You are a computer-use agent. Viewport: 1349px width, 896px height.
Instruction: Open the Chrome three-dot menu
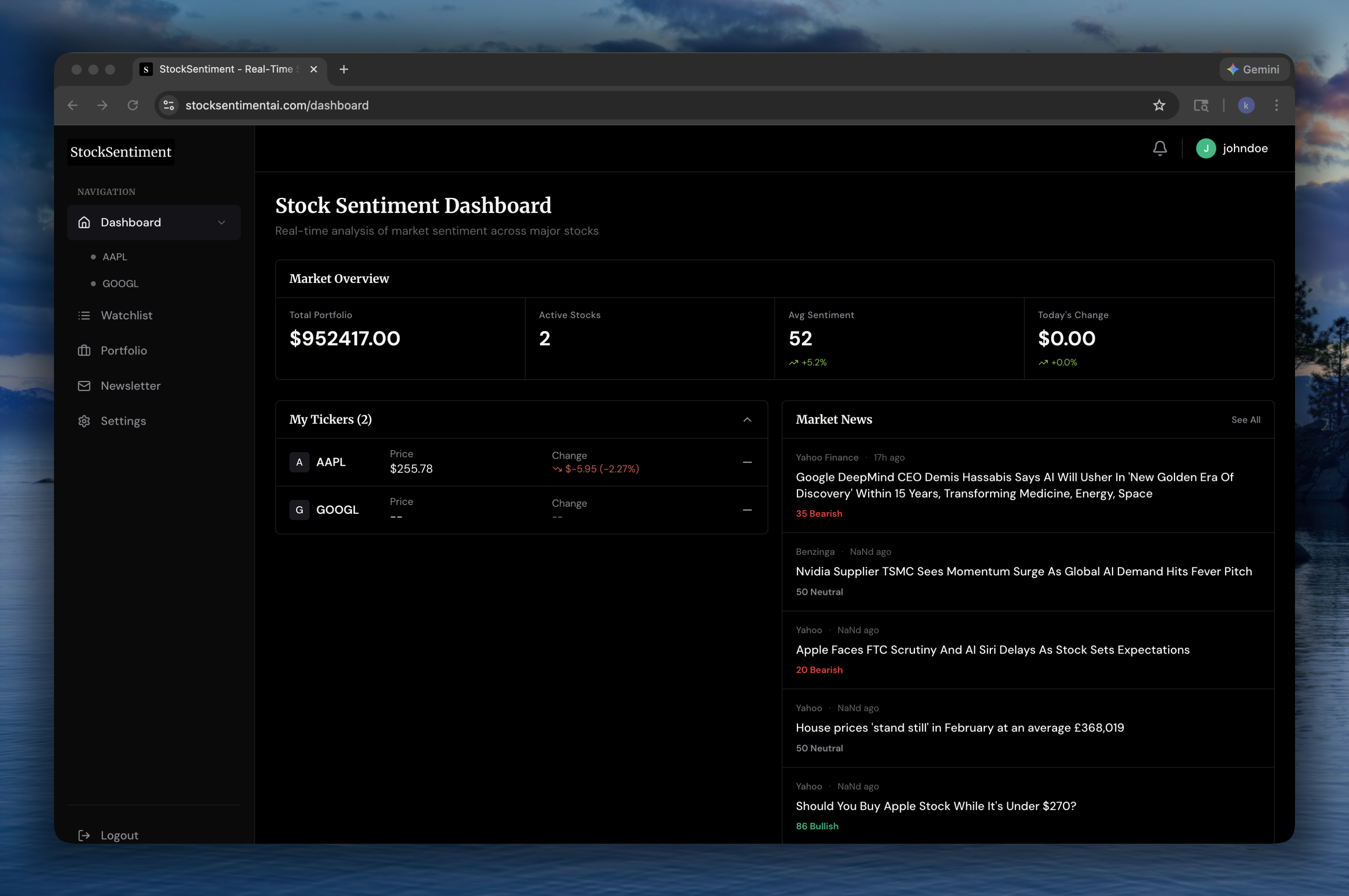[x=1276, y=105]
